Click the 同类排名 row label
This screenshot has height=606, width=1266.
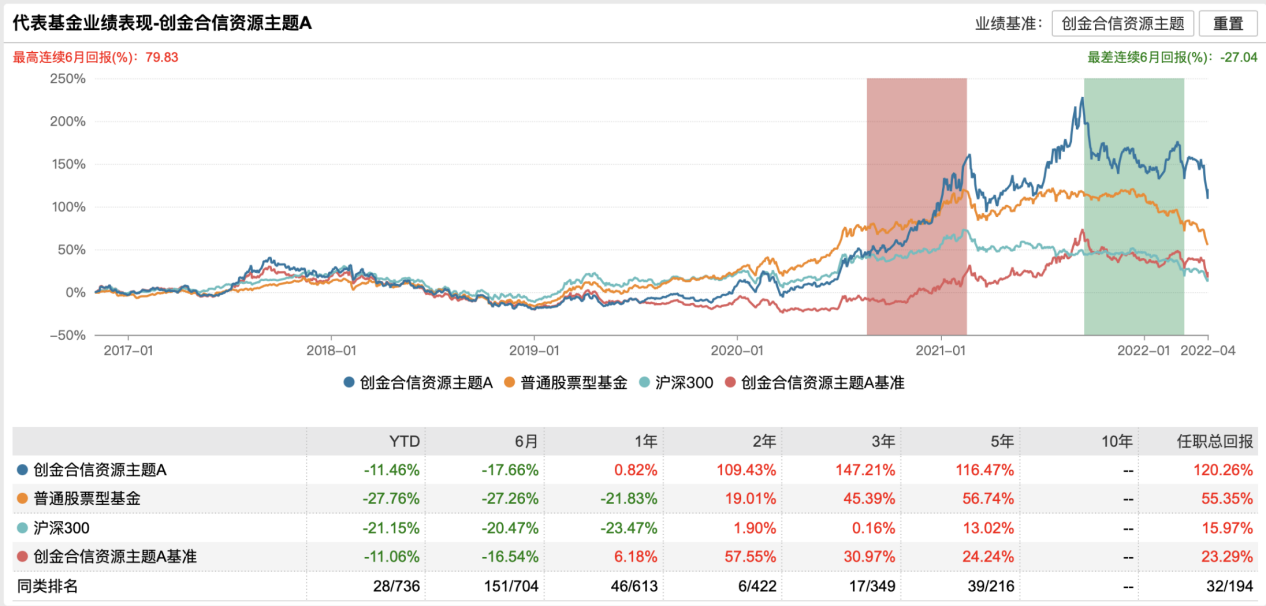point(48,586)
